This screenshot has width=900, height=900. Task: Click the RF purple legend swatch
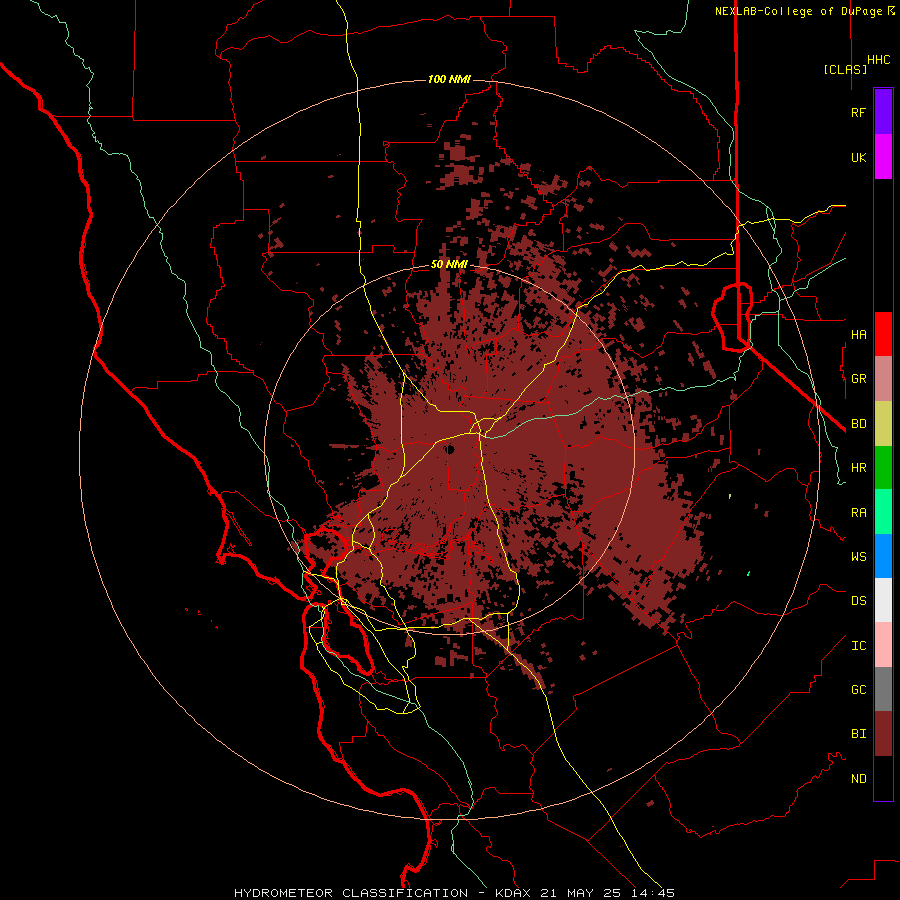(x=883, y=112)
